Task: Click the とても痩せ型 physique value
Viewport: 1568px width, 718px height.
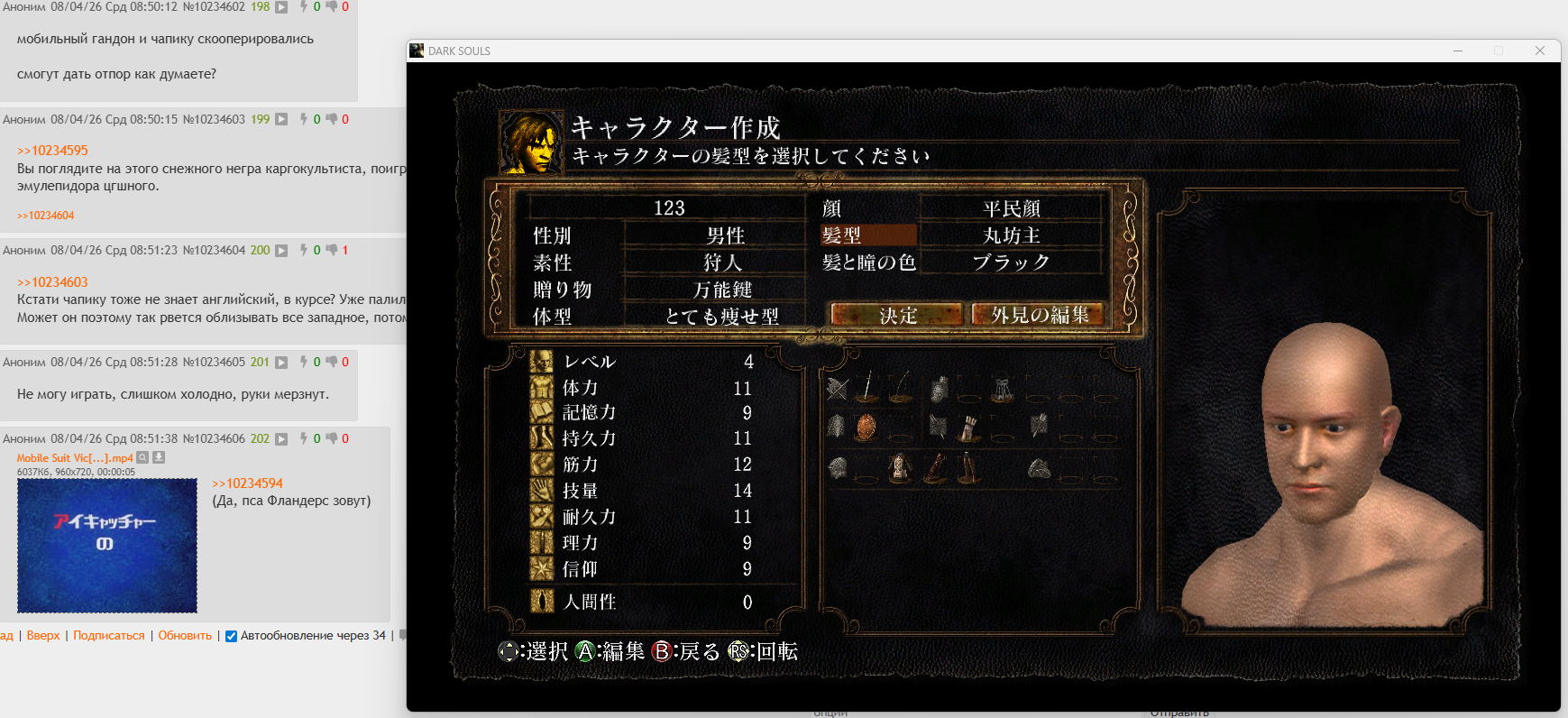Action: click(x=722, y=317)
